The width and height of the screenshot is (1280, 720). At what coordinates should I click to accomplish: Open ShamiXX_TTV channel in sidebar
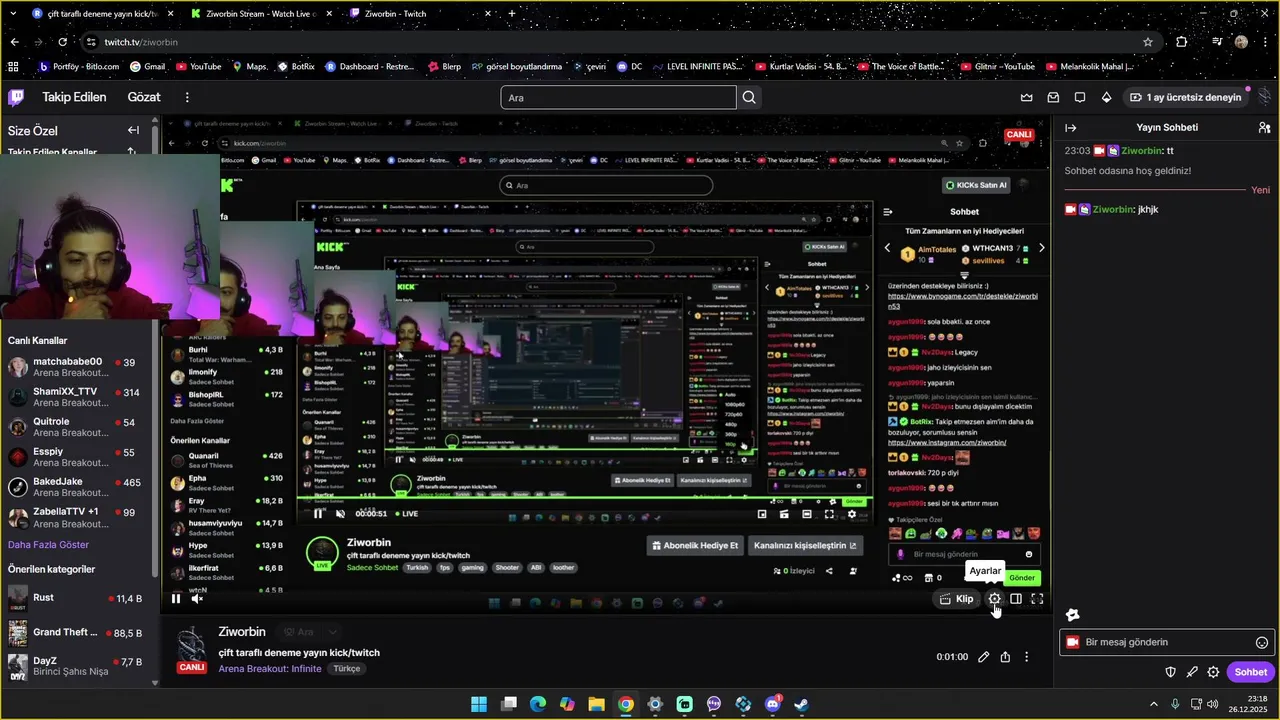click(x=76, y=398)
